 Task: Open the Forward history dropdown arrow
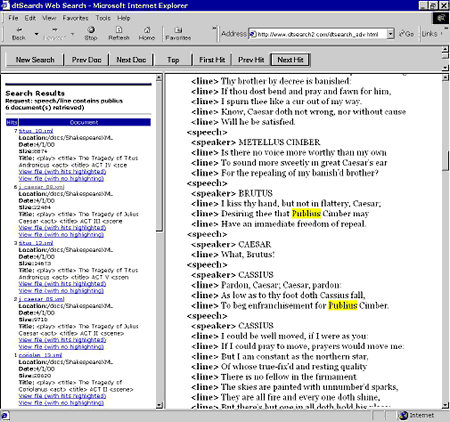(72, 34)
